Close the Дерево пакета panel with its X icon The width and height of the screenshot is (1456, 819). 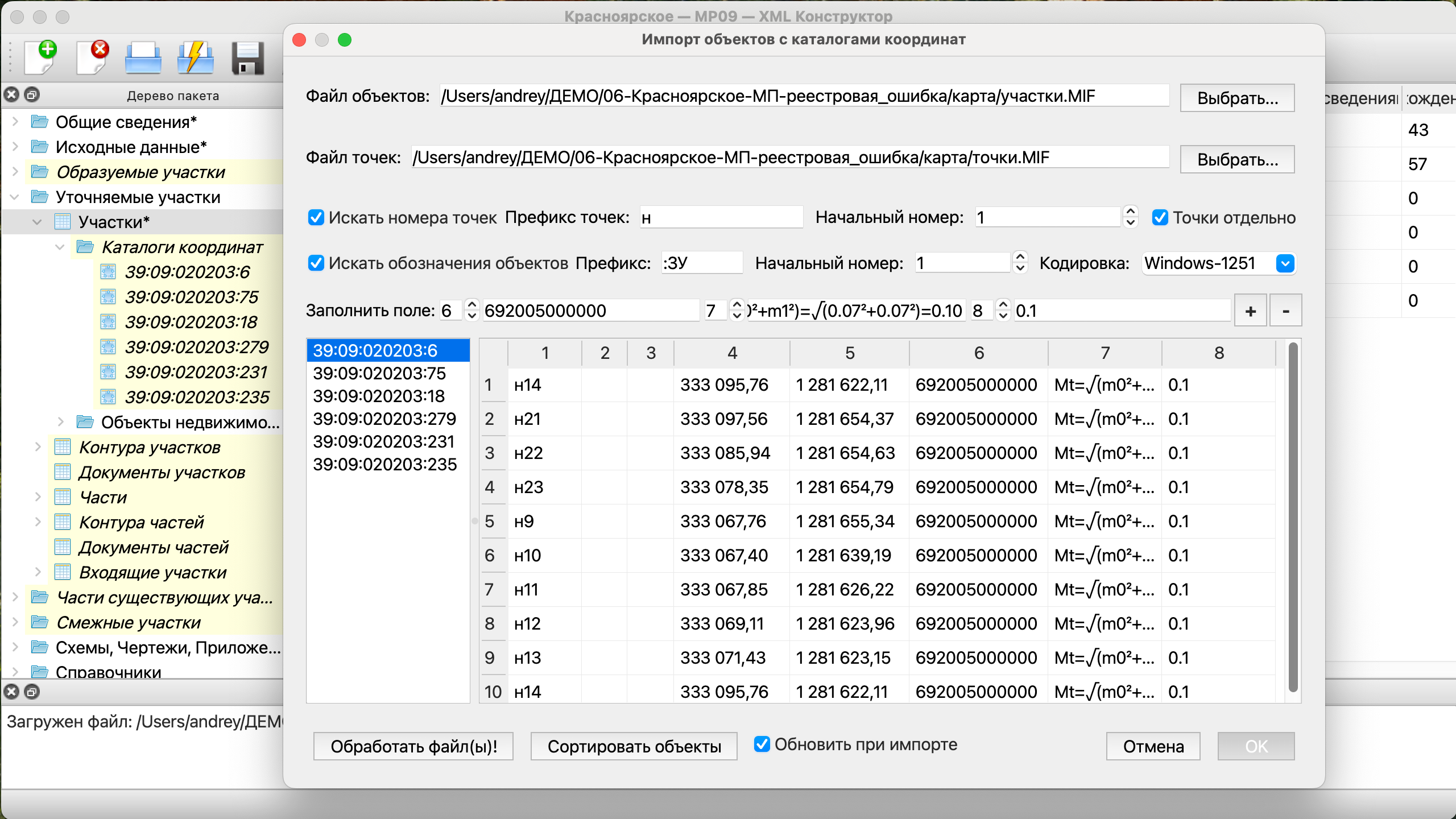pos(11,94)
